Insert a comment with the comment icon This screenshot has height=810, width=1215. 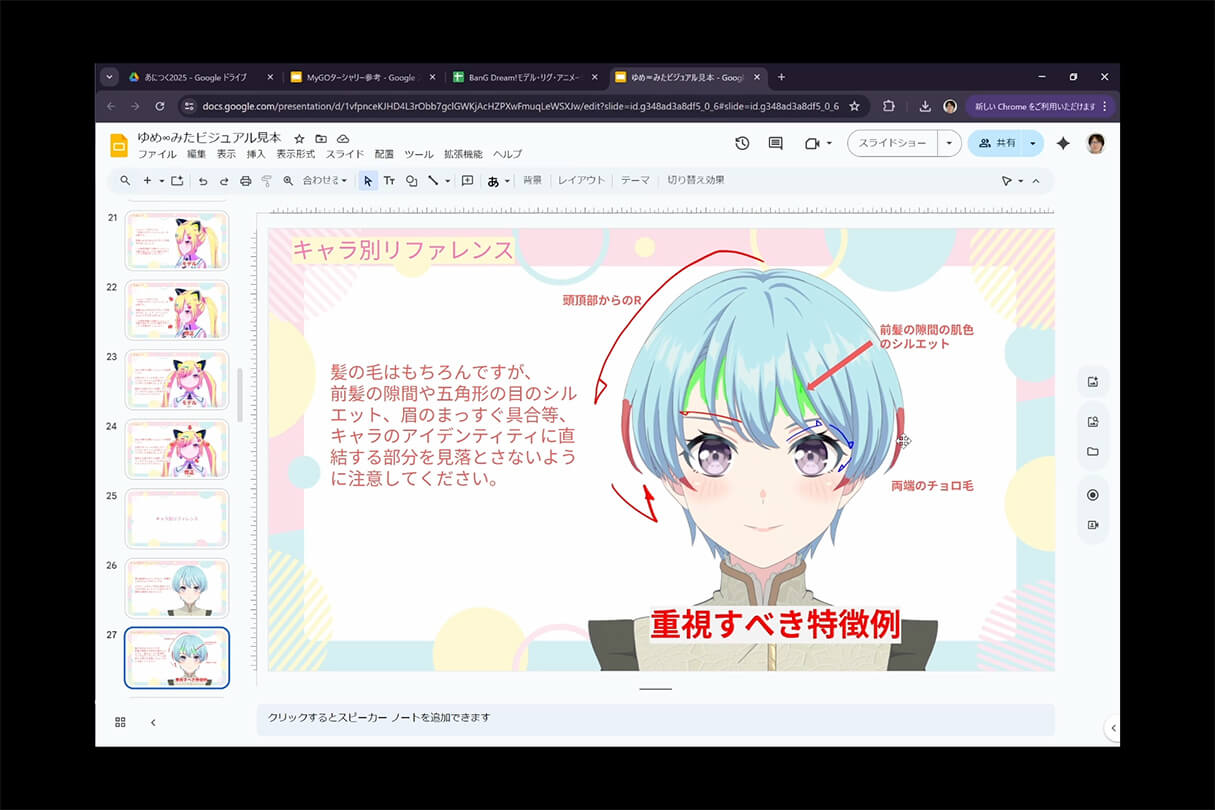click(467, 181)
